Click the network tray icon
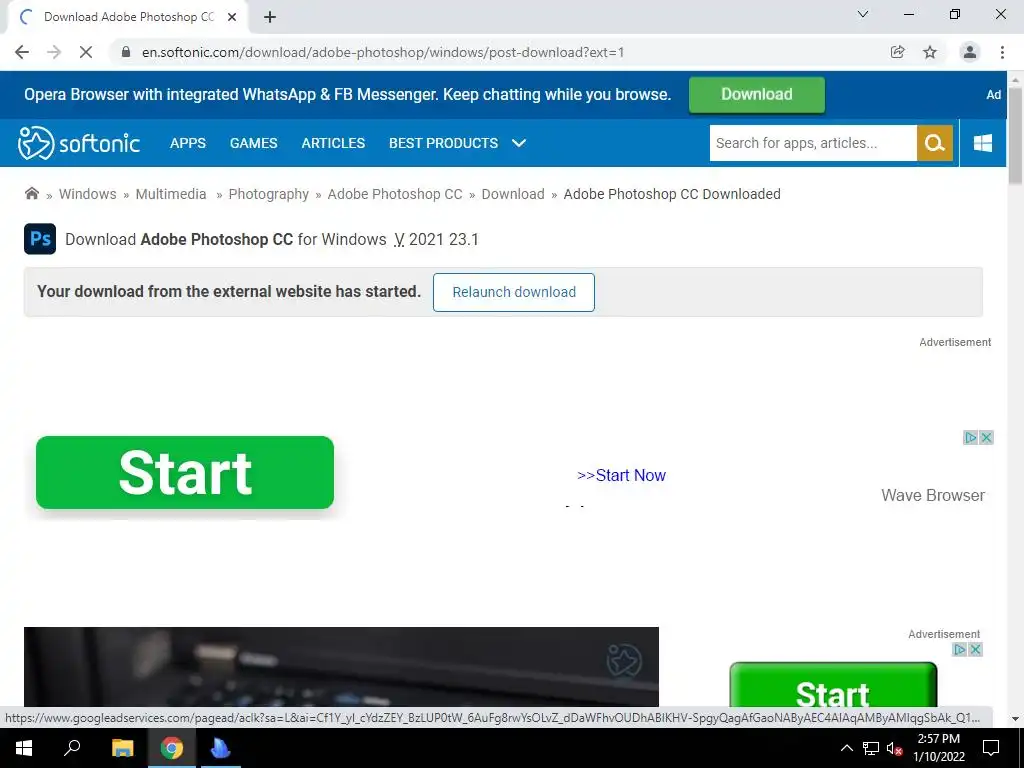The image size is (1024, 768). tap(871, 748)
